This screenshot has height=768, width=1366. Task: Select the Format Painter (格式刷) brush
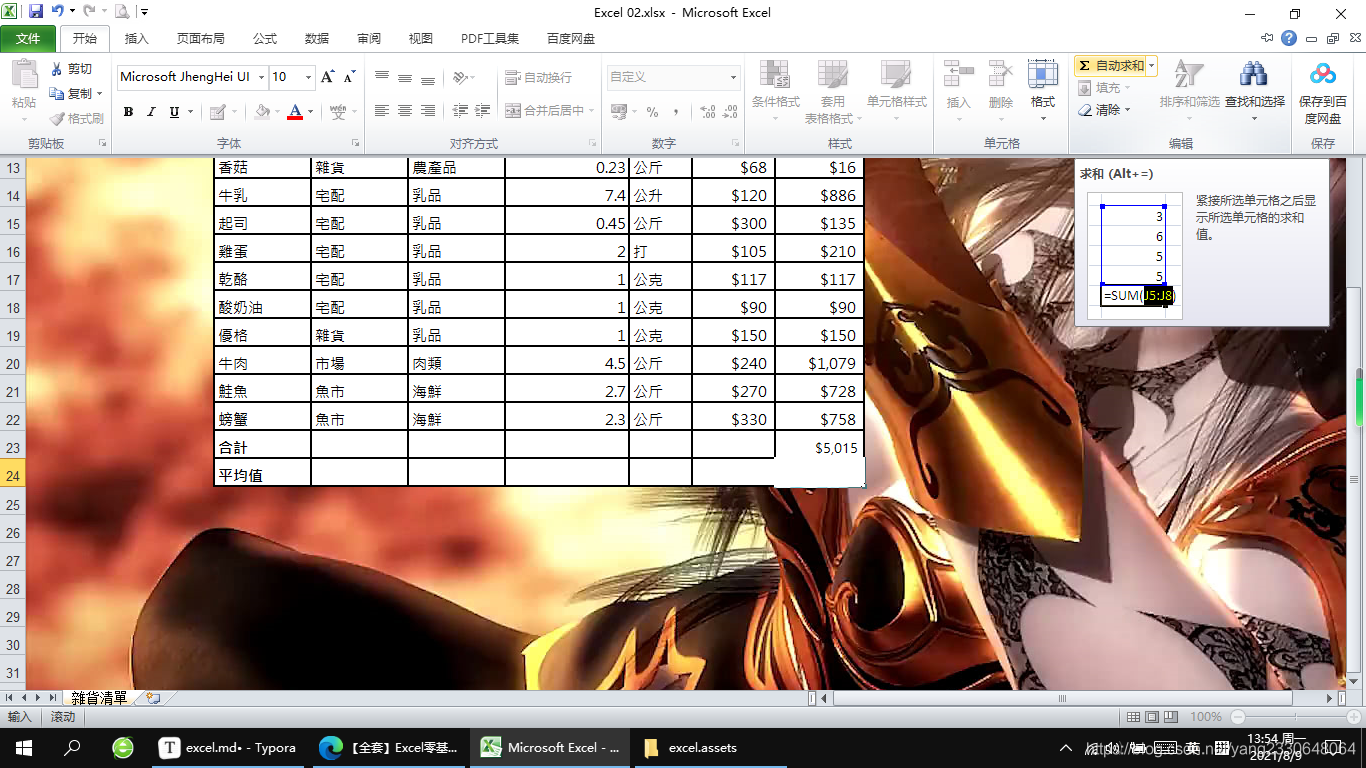(77, 118)
